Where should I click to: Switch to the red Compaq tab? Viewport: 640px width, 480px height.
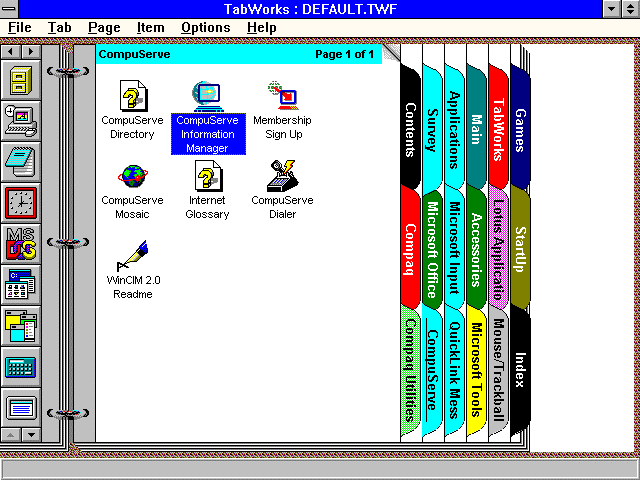tap(411, 249)
